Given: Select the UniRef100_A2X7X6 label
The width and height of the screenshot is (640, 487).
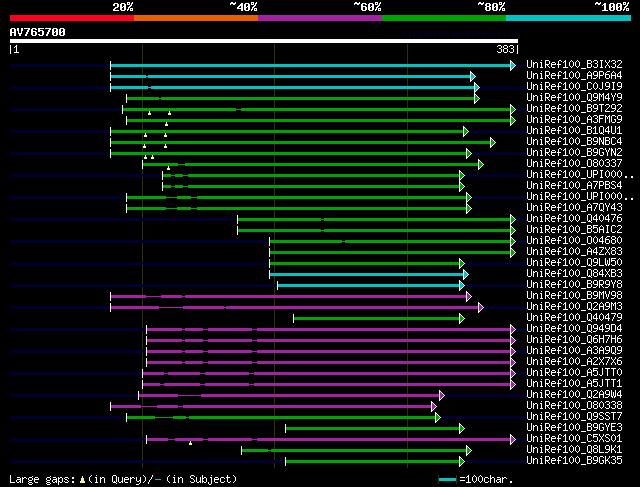Looking at the screenshot, I should (574, 362).
